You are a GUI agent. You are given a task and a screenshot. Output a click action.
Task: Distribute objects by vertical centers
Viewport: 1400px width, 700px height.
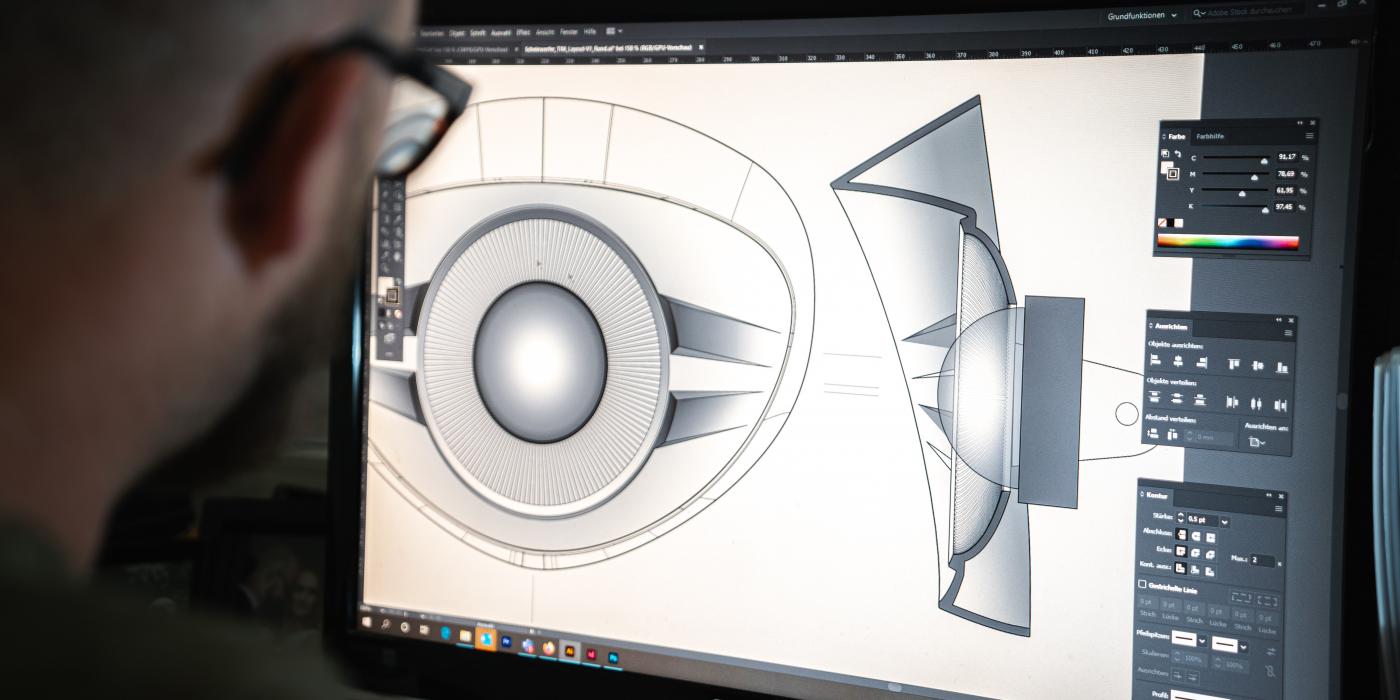click(x=1177, y=398)
